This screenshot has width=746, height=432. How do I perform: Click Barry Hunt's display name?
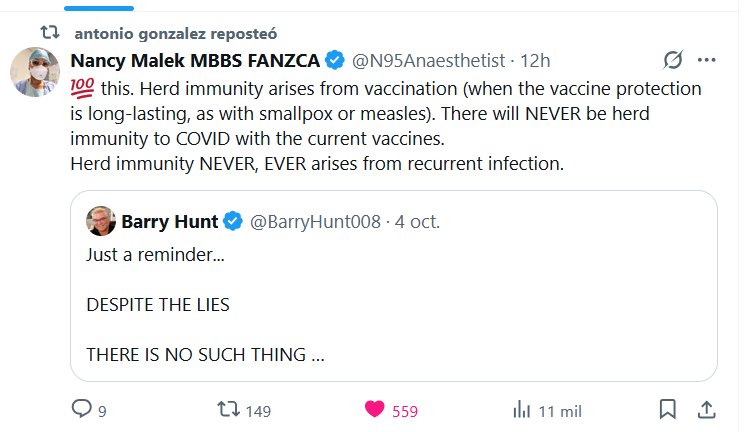[169, 221]
